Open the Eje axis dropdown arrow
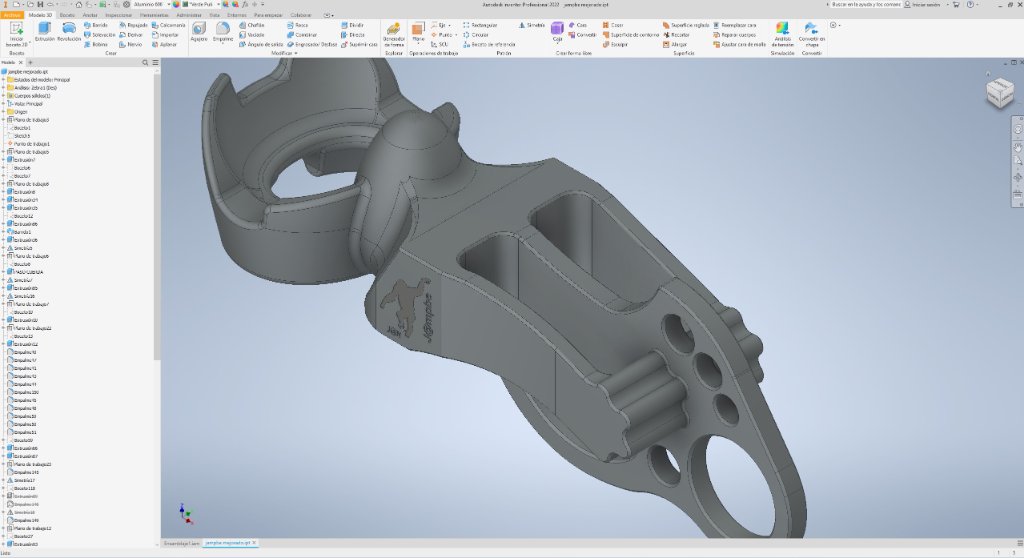The width and height of the screenshot is (1024, 558). click(449, 25)
